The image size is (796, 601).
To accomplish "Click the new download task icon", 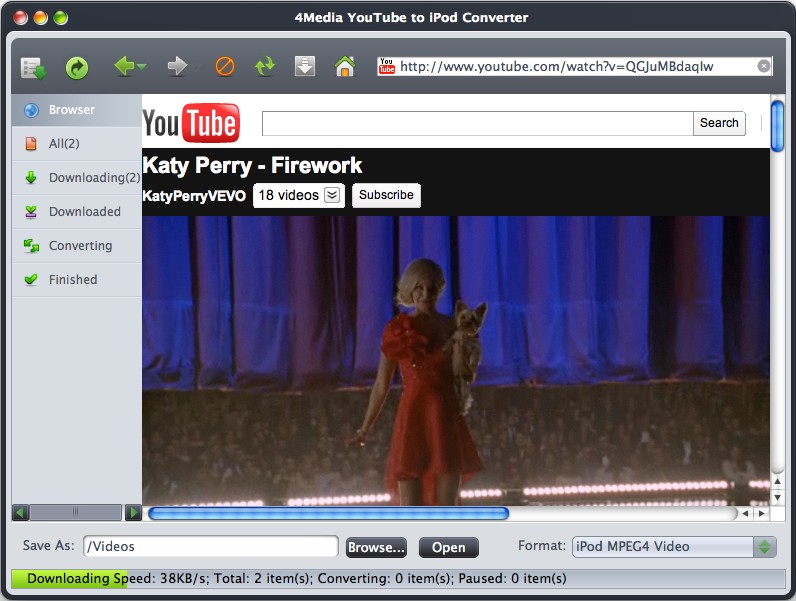I will click(34, 67).
